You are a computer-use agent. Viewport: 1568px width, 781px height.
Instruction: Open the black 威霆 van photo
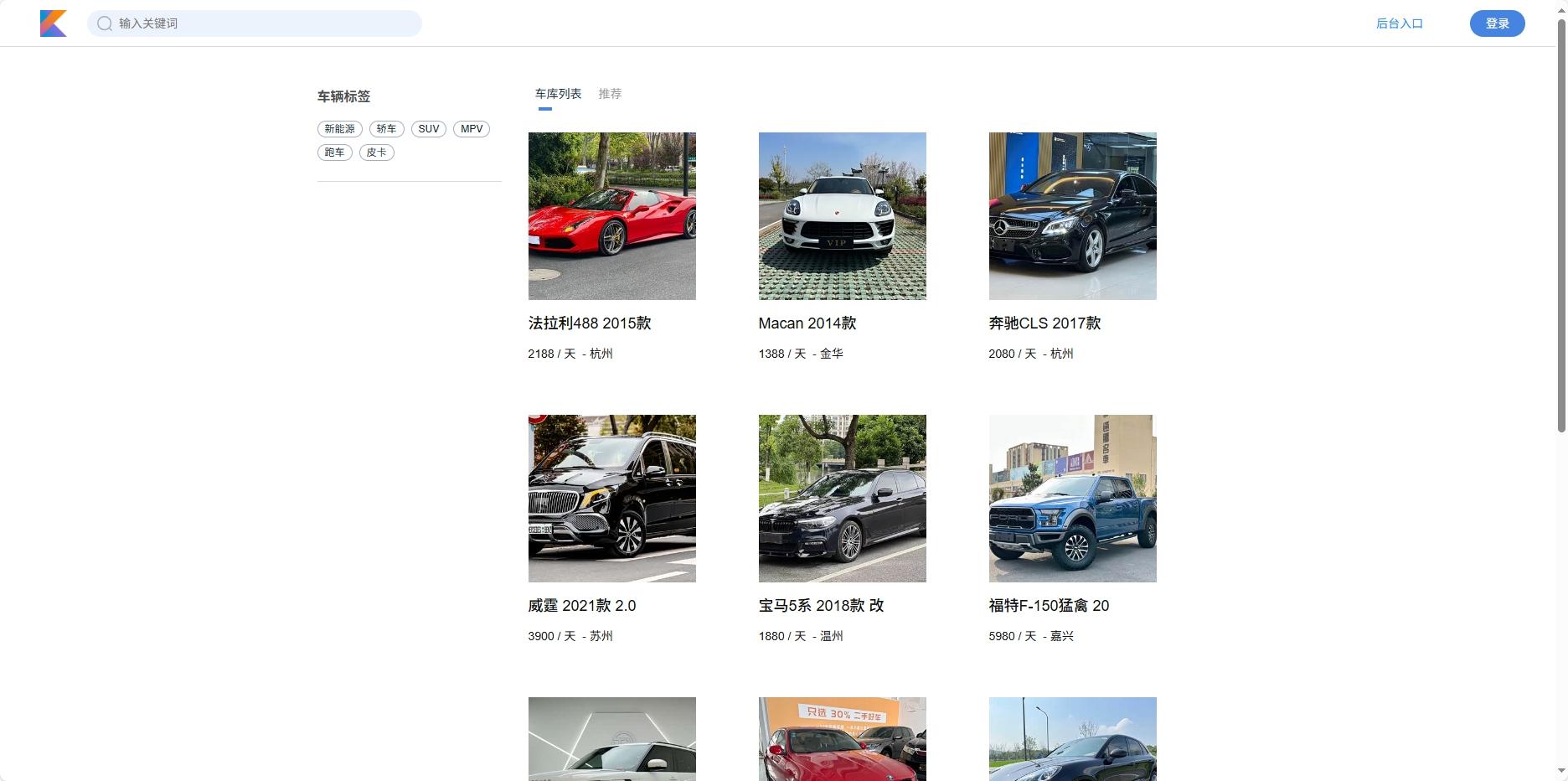[x=612, y=499]
